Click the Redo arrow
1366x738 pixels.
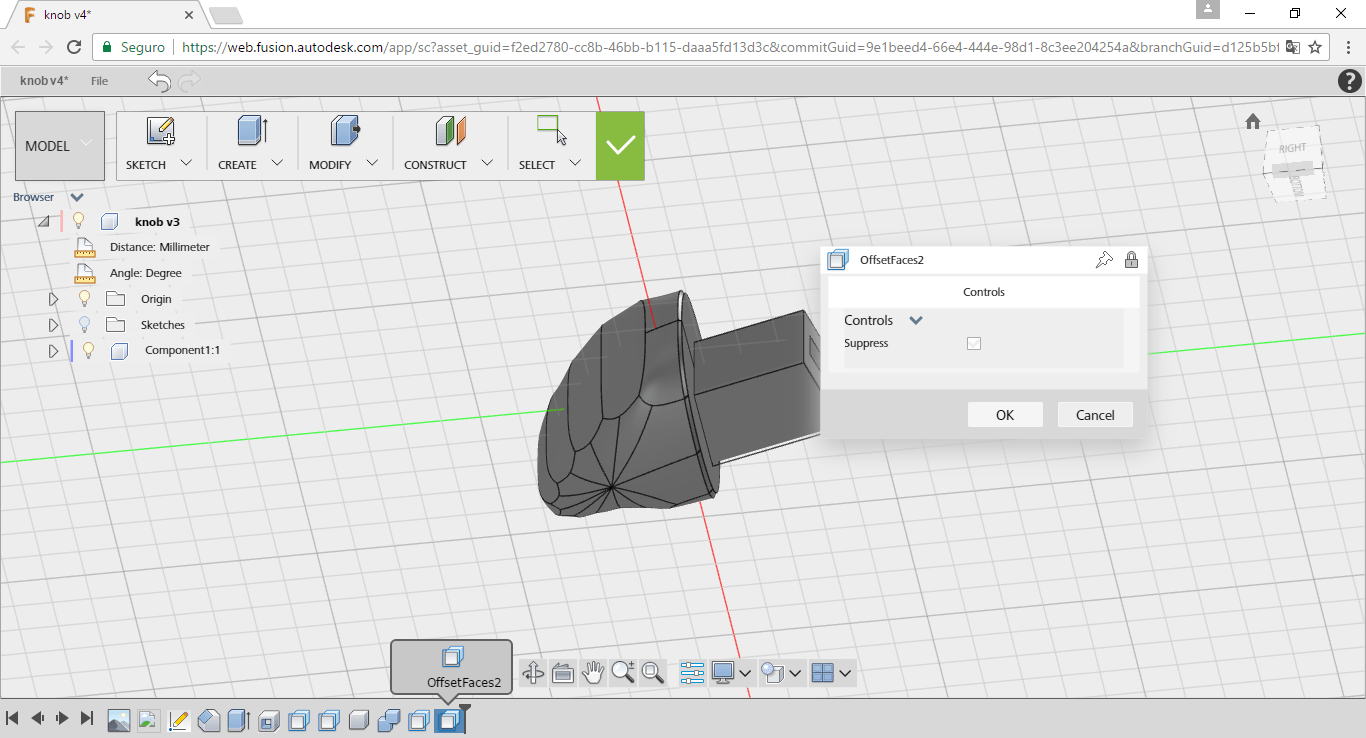coord(189,81)
